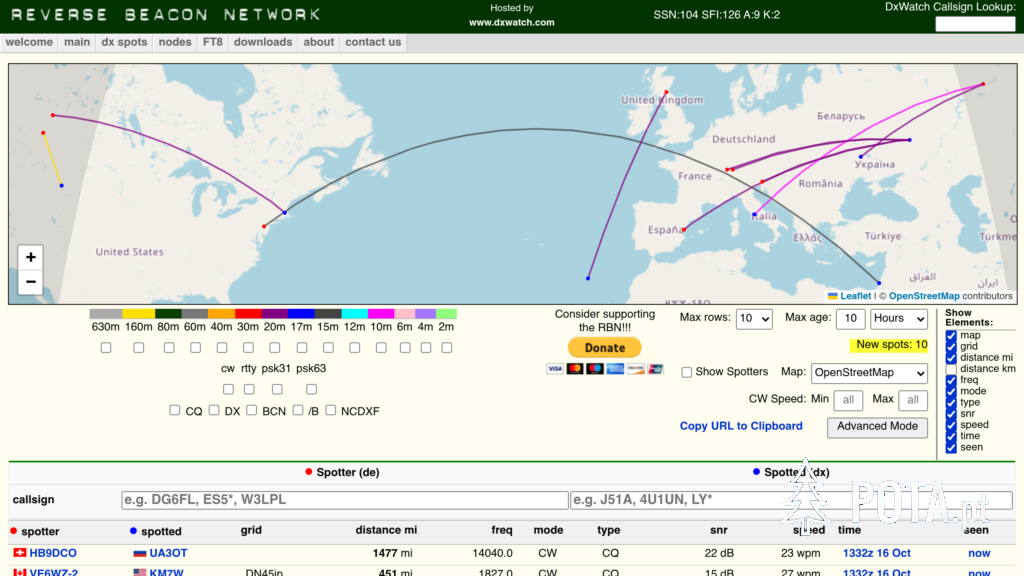The height and width of the screenshot is (576, 1024).
Task: Open the Hours max age unit dropdown
Action: pos(899,319)
